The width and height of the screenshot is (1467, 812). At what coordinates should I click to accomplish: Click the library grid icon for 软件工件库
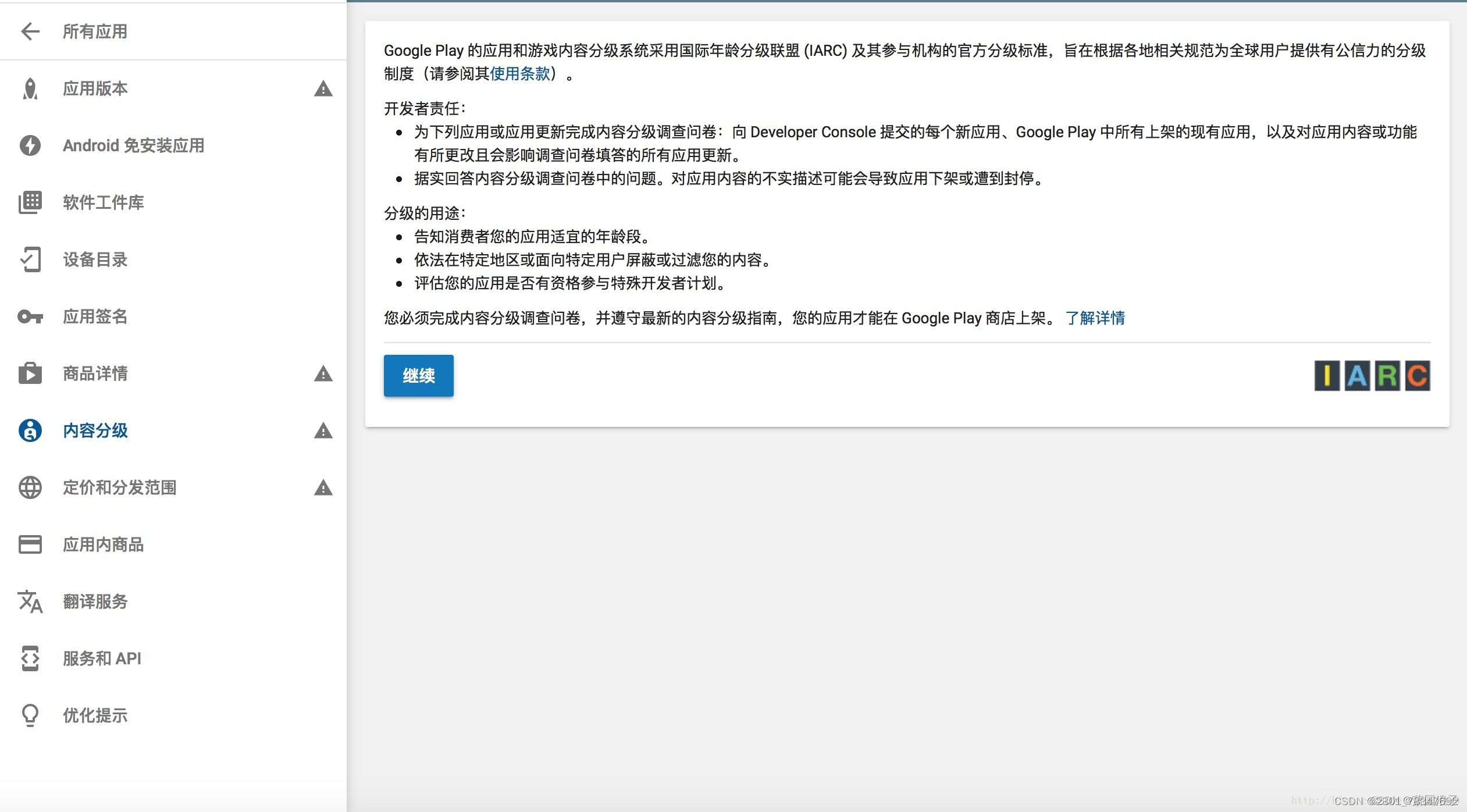pos(30,202)
